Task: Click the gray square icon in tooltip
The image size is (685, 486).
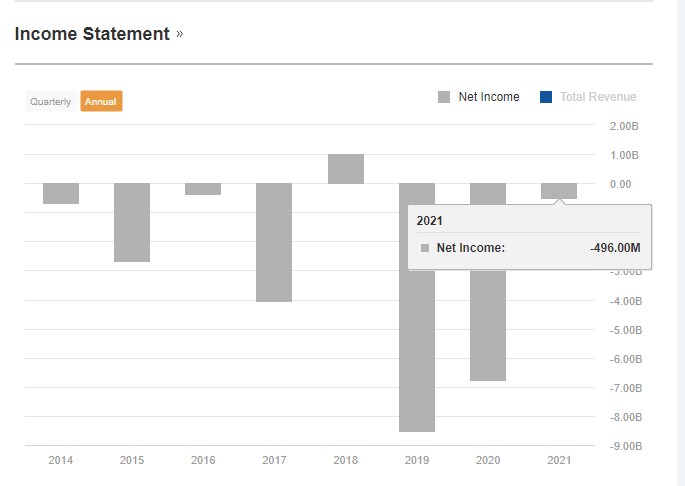Action: pos(425,248)
